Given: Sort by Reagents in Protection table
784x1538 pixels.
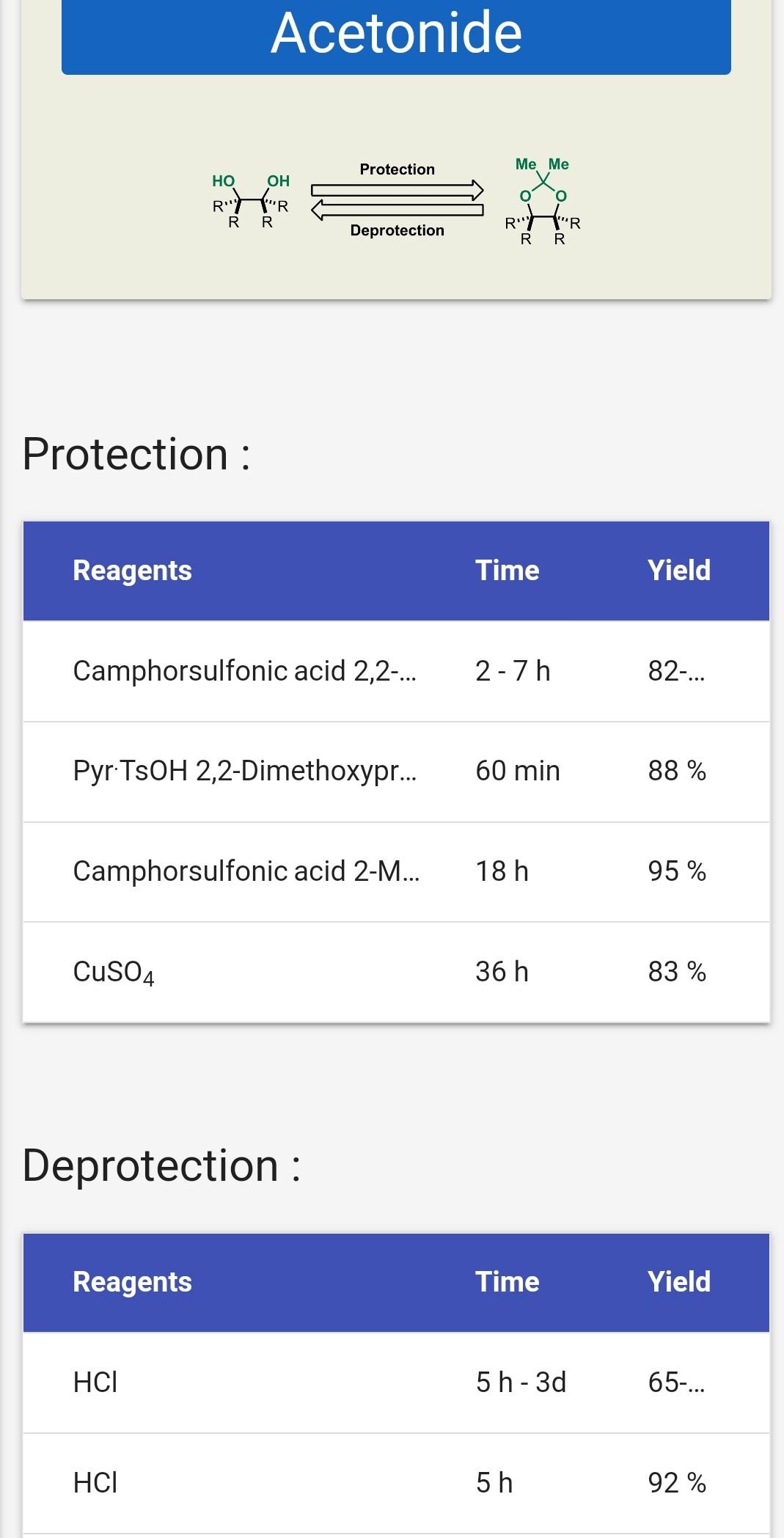Looking at the screenshot, I should click(x=132, y=571).
